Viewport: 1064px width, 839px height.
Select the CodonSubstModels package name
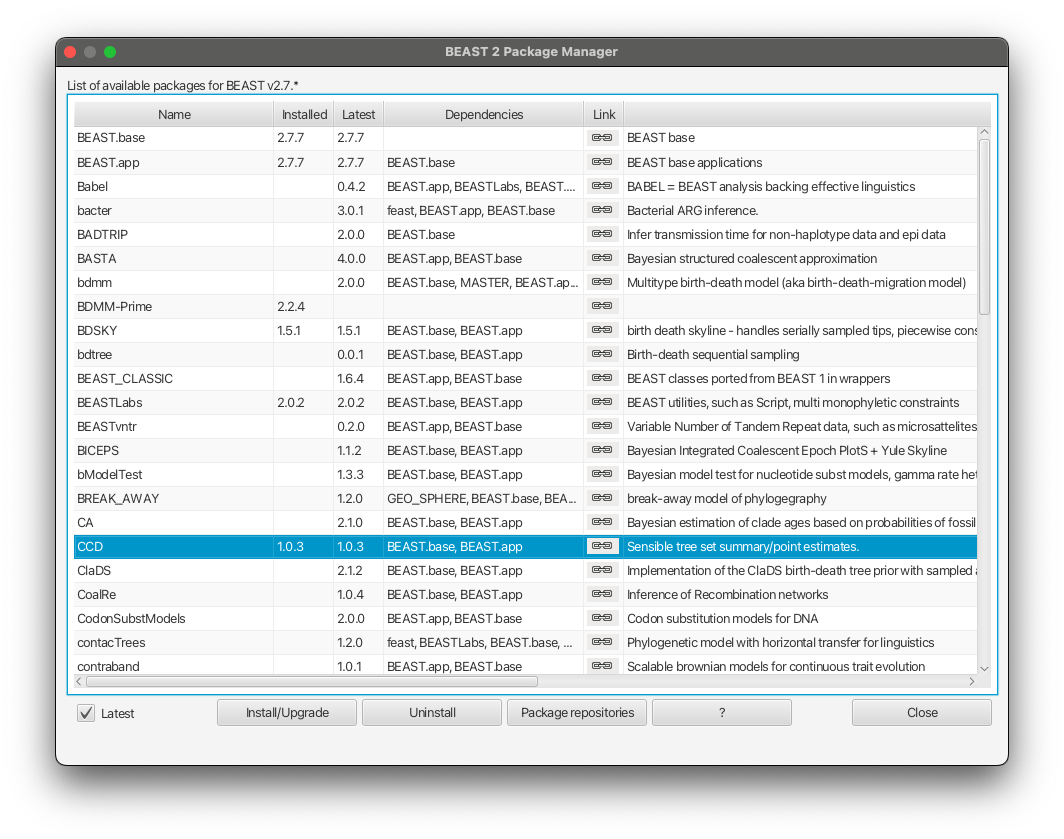click(x=131, y=618)
